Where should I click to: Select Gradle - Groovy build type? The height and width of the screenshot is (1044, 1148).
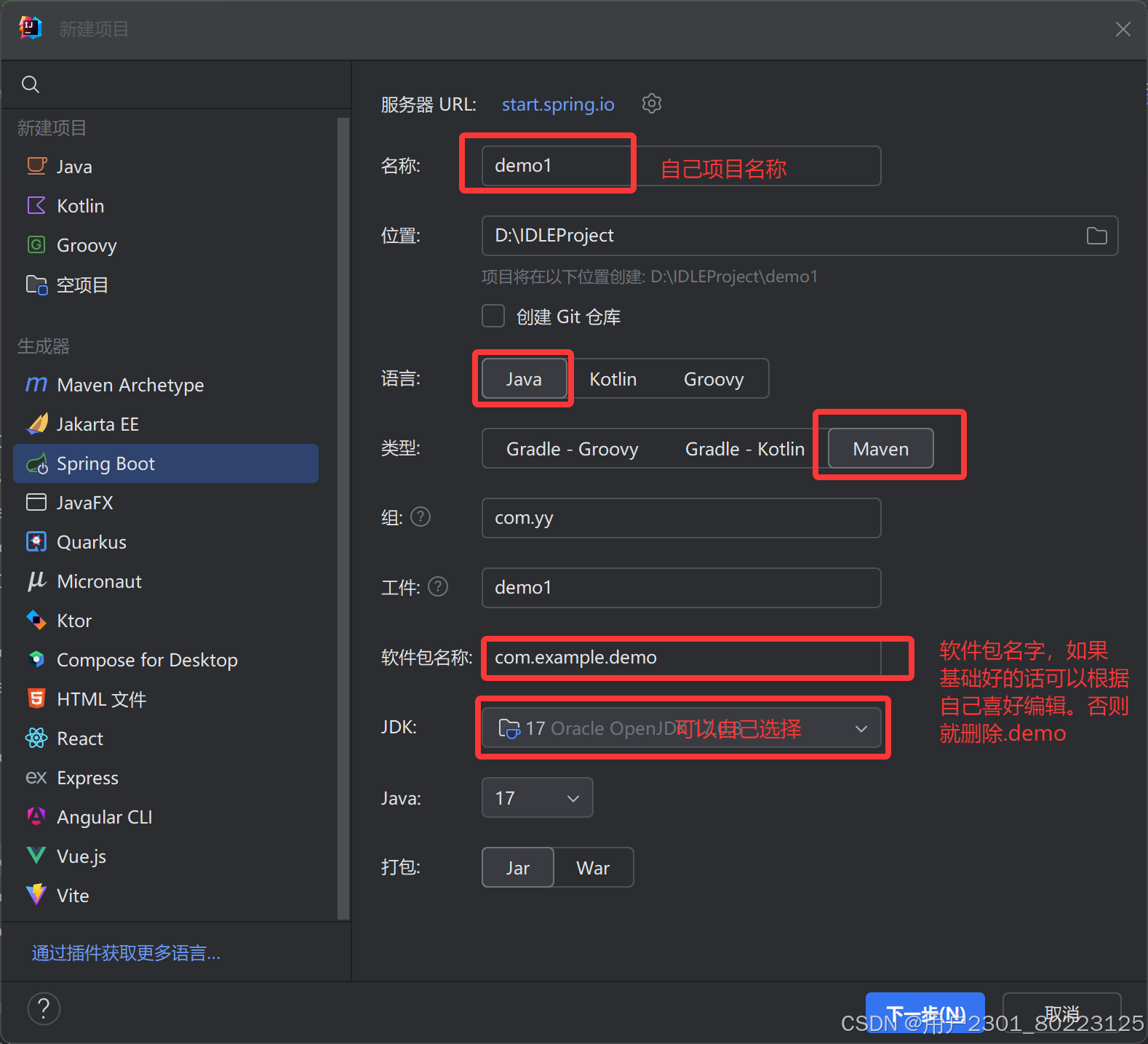click(573, 449)
